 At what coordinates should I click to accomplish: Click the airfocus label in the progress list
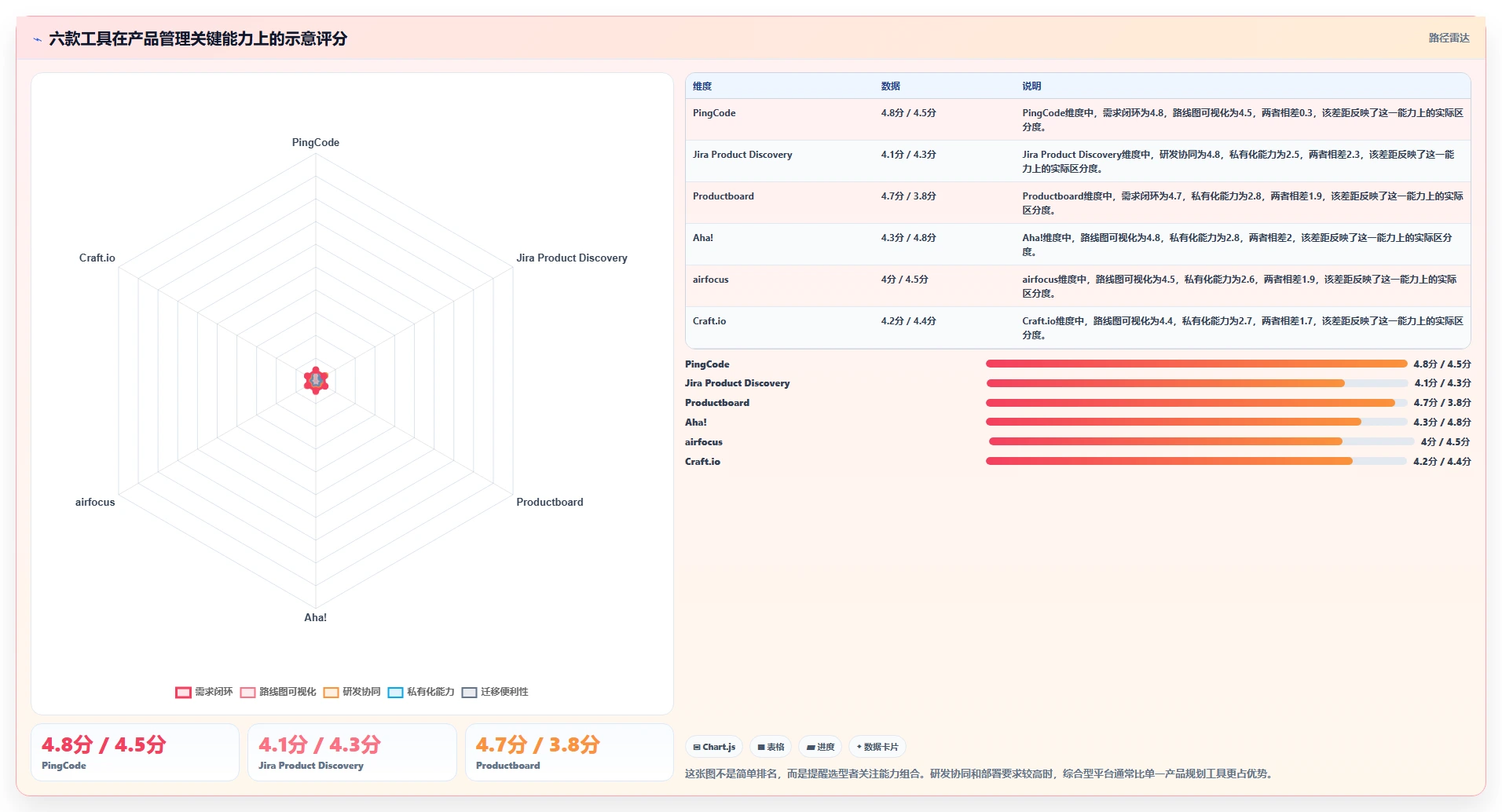click(x=704, y=442)
